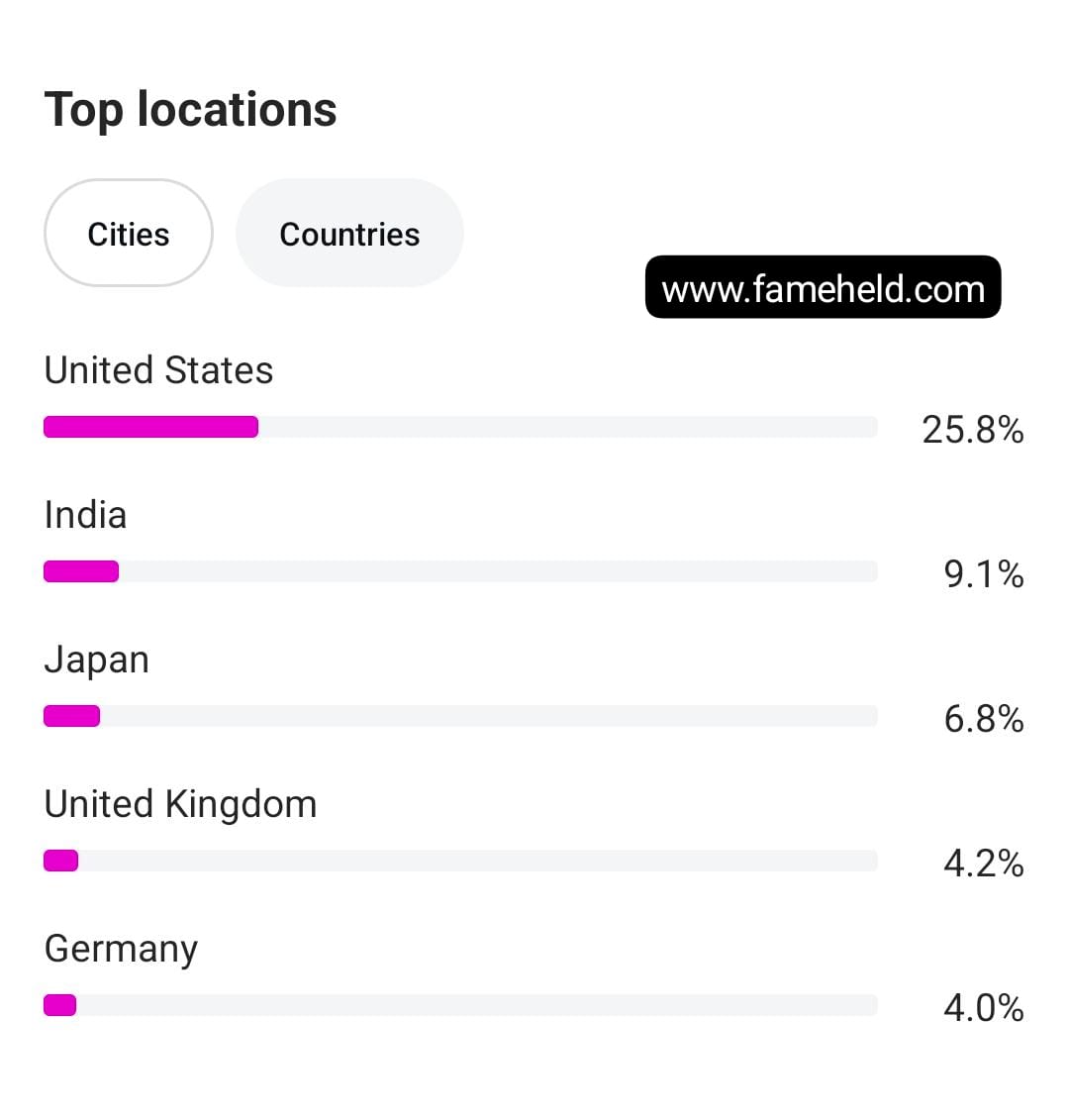This screenshot has height=1120, width=1069.
Task: Select the India label
Action: (x=85, y=515)
